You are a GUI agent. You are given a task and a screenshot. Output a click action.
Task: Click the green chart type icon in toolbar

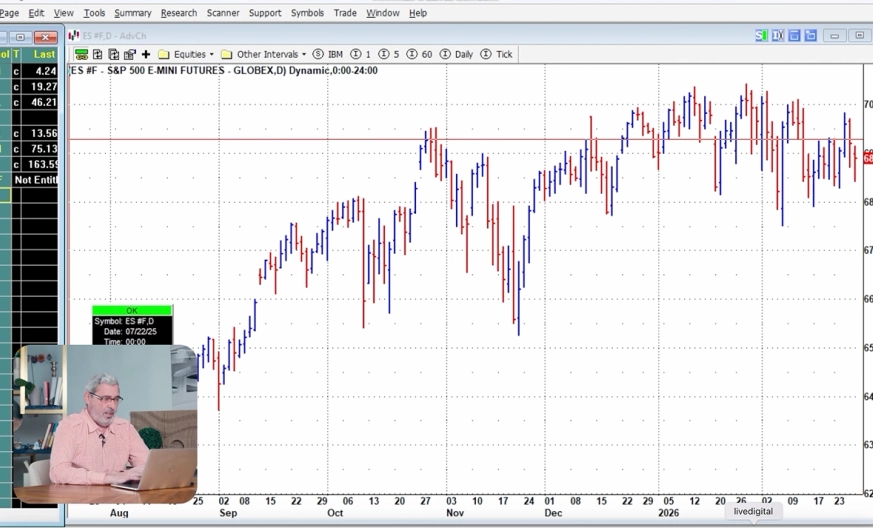tap(81, 54)
